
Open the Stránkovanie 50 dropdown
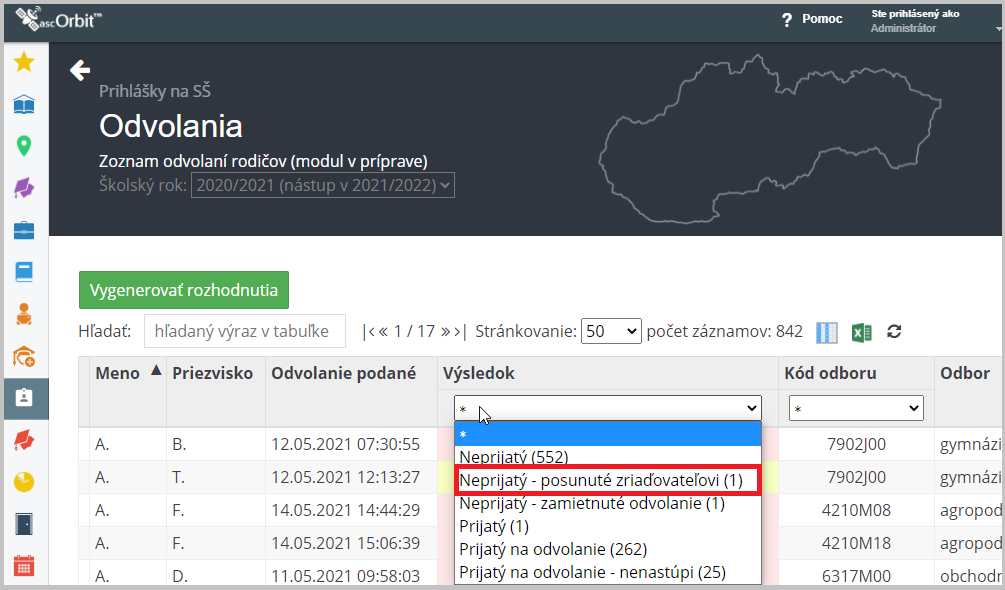click(611, 331)
